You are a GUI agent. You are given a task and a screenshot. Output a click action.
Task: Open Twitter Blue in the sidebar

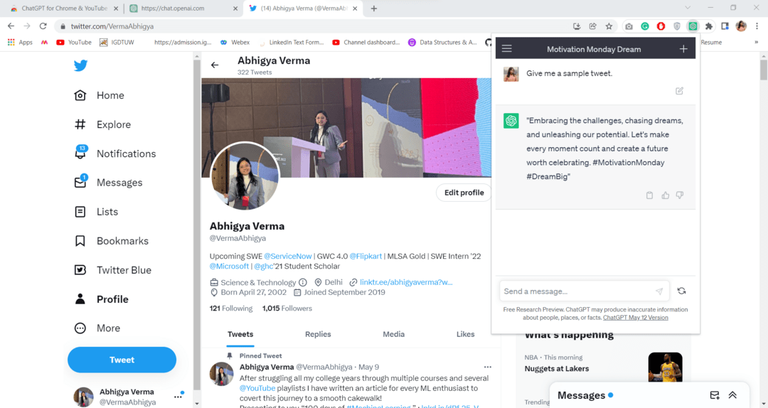pyautogui.click(x=113, y=270)
